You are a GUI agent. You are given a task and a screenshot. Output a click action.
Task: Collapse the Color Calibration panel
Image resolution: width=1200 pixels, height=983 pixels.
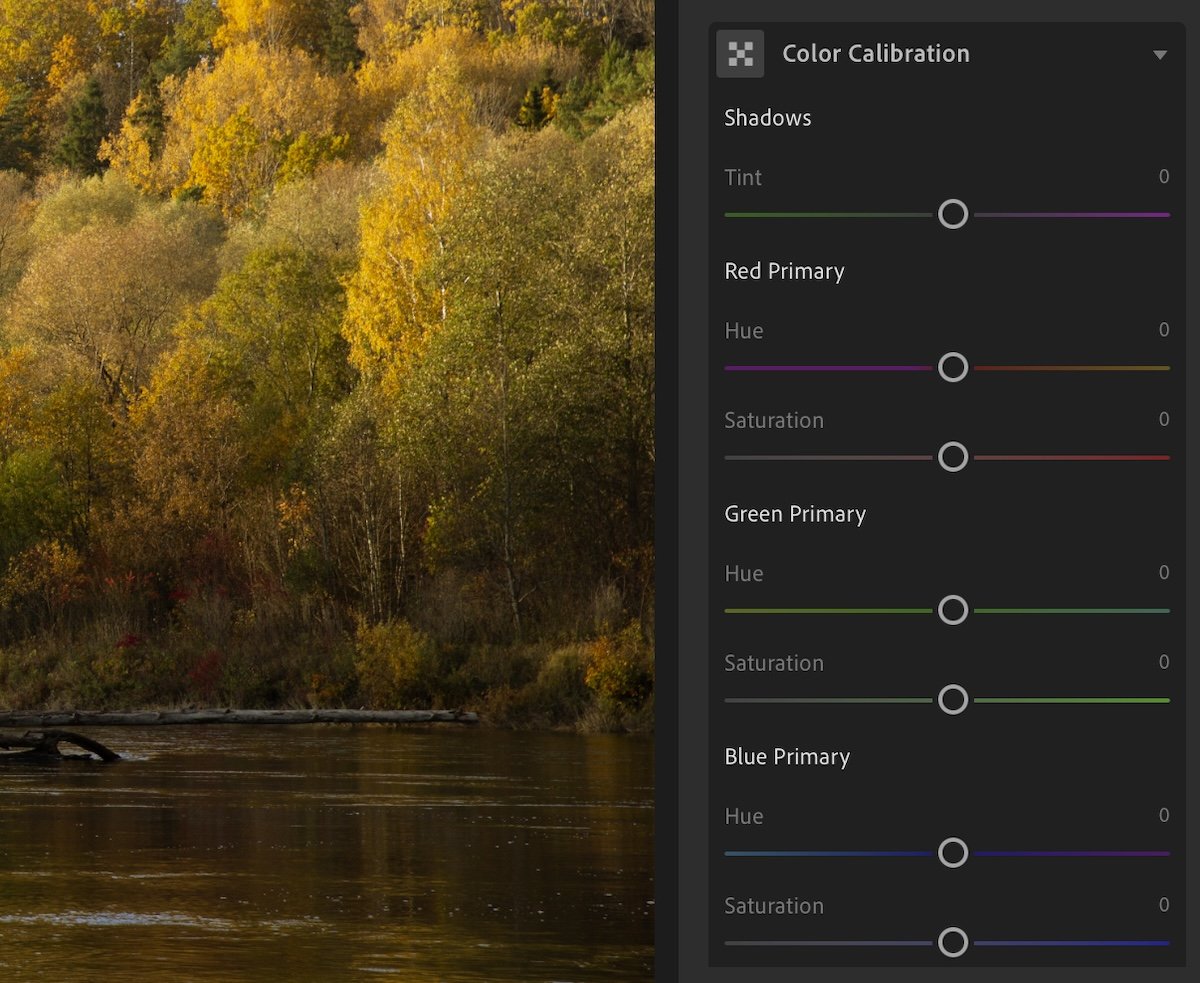point(1160,54)
